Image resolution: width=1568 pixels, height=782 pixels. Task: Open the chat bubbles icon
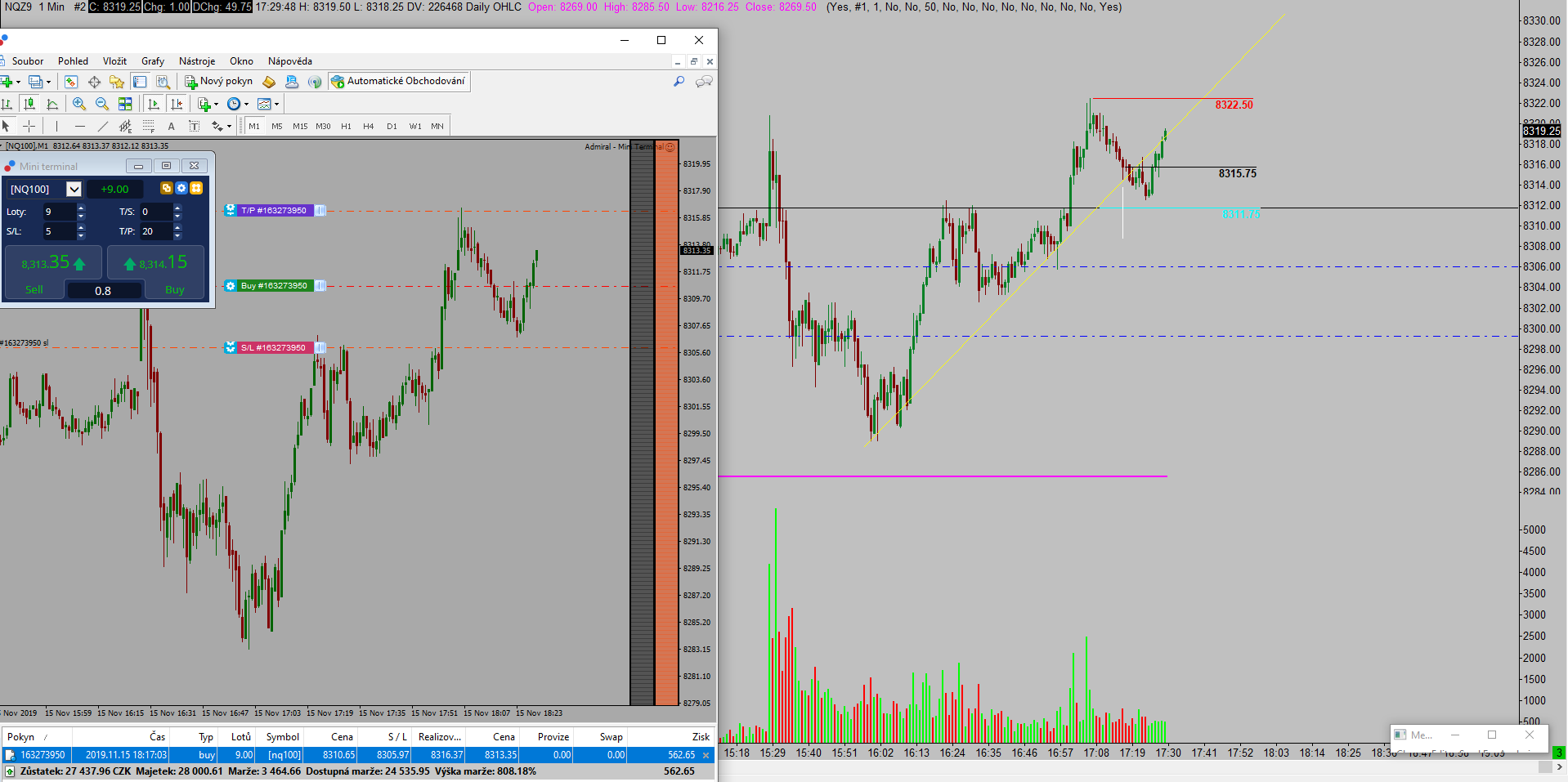point(704,81)
